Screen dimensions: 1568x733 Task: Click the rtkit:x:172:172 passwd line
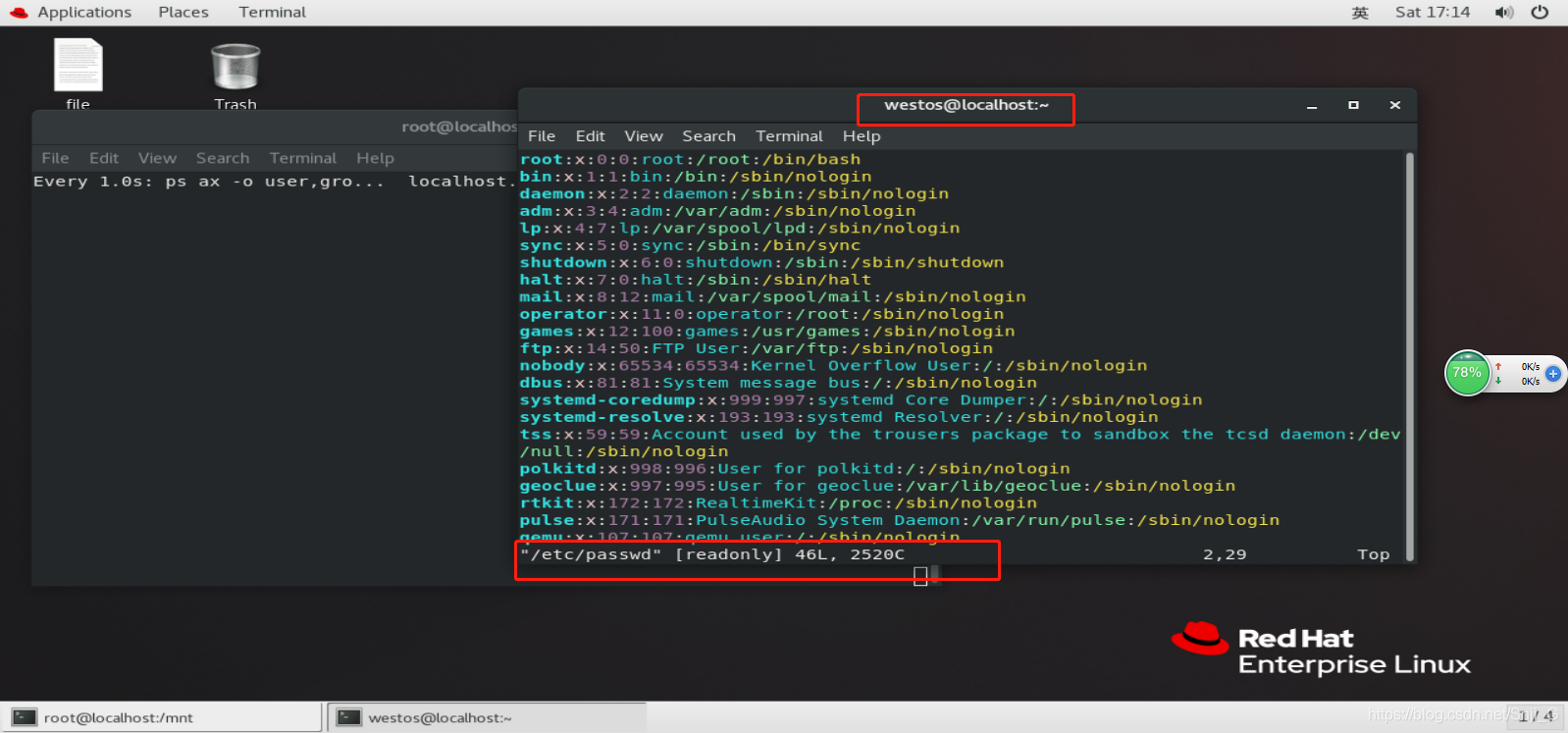pos(778,502)
